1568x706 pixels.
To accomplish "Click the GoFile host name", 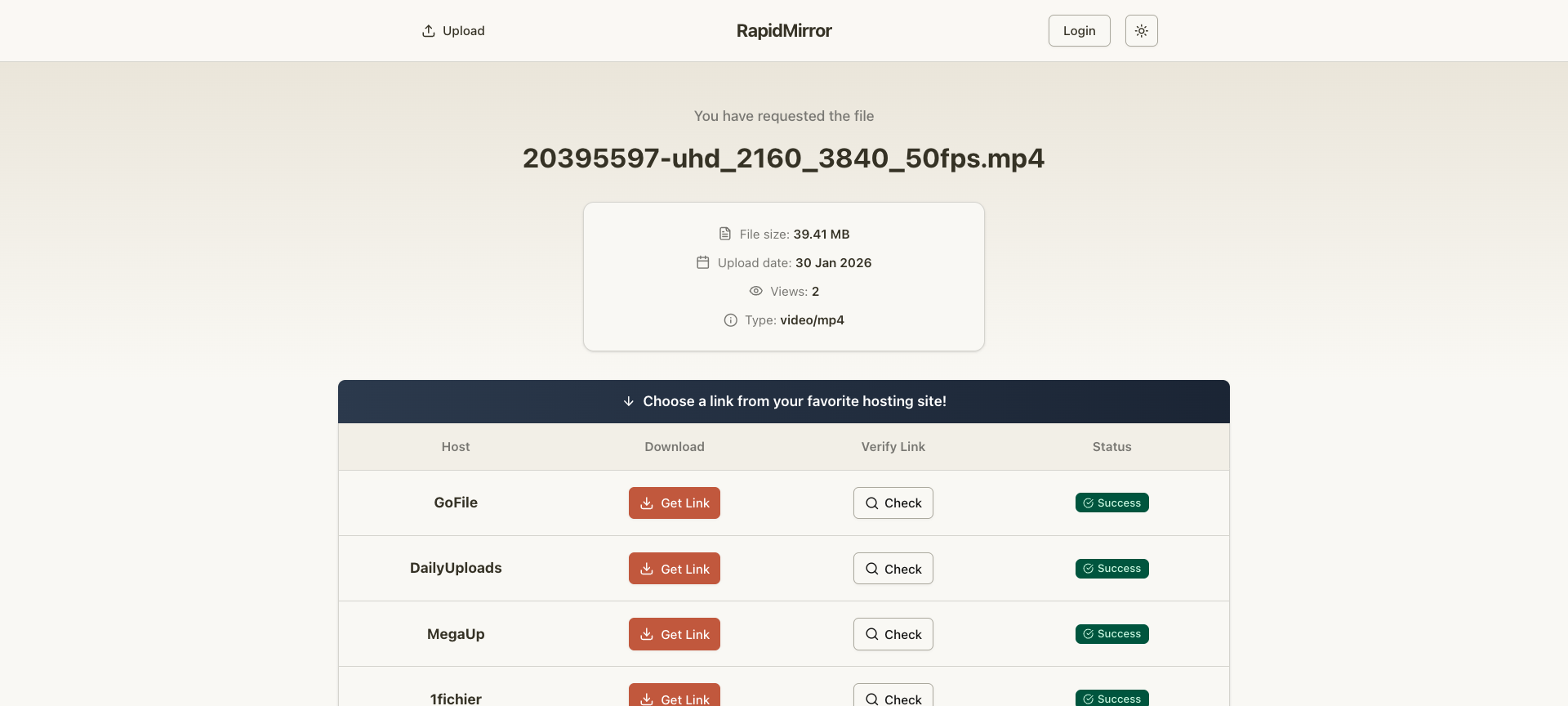I will 456,503.
